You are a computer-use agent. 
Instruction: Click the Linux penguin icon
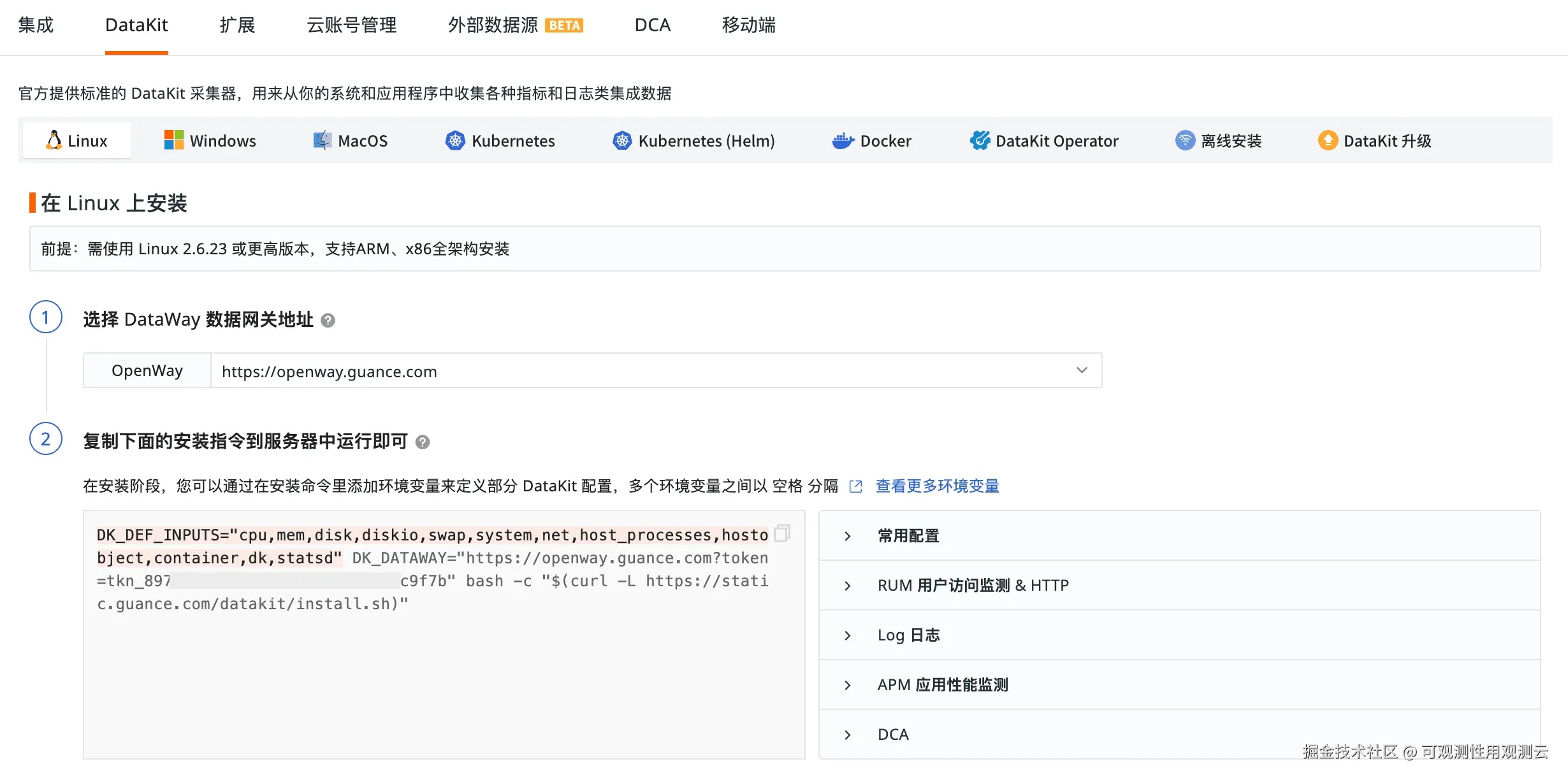pos(54,140)
